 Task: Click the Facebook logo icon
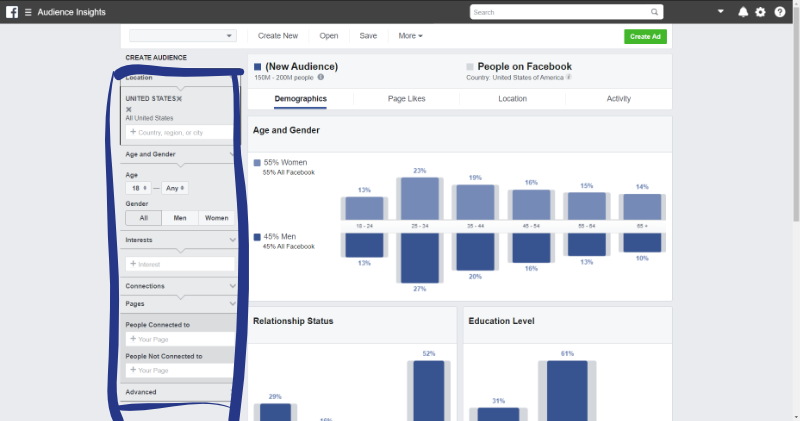12,12
